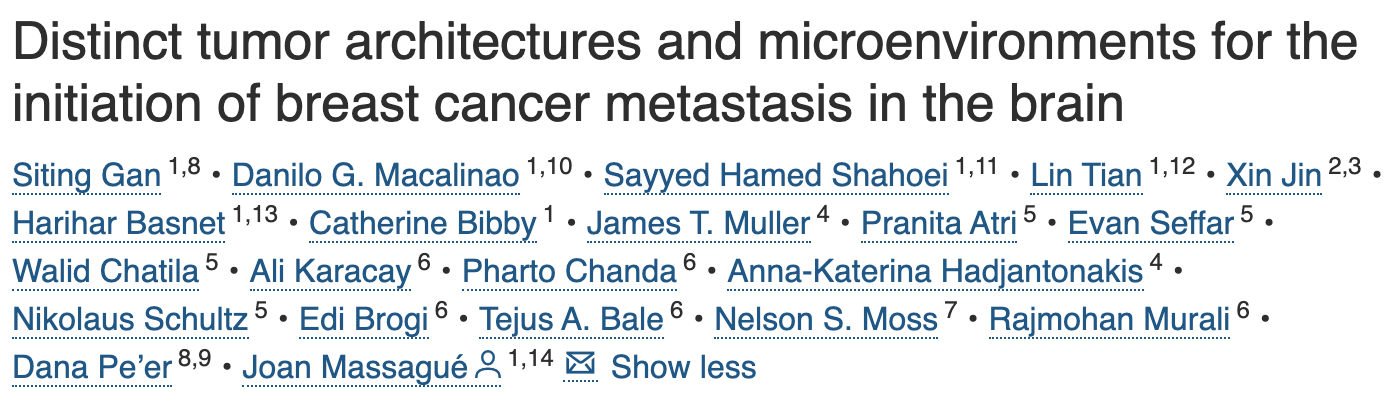Click Dana Pe'er author name
The height and width of the screenshot is (406, 1390).
[x=93, y=367]
